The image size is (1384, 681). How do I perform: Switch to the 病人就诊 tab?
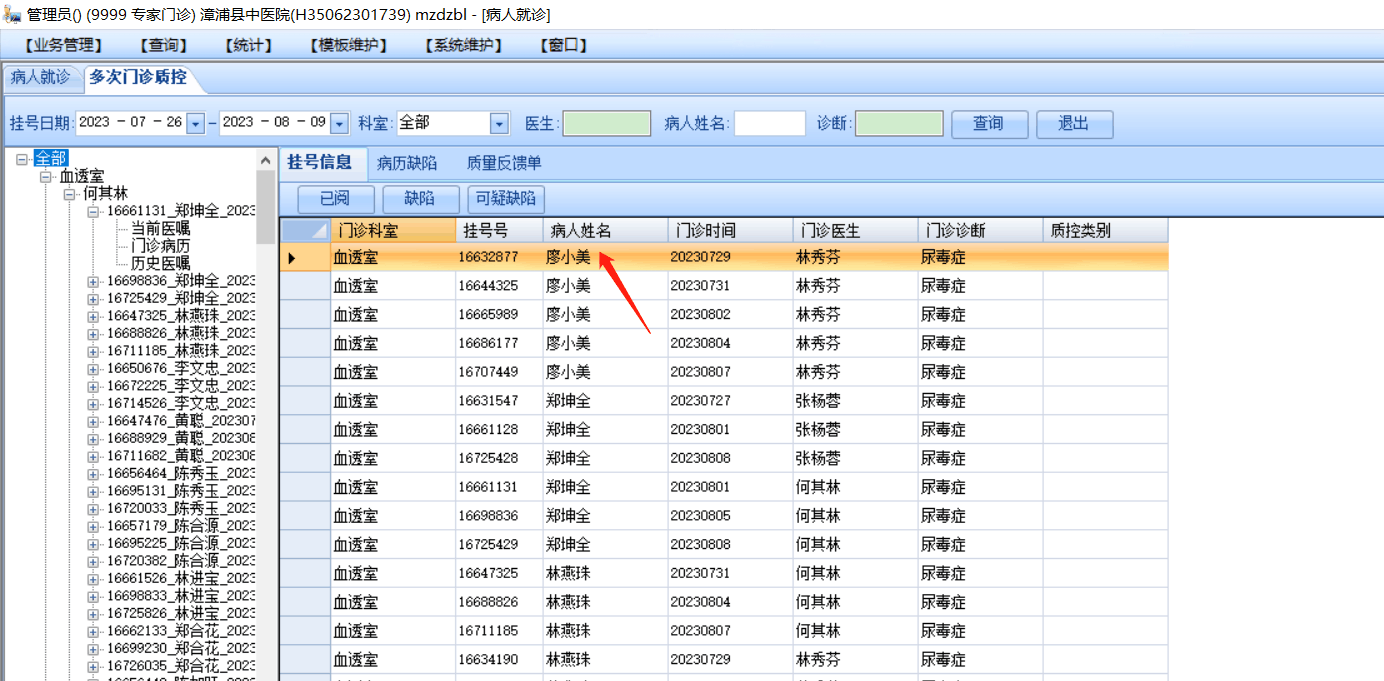(41, 77)
